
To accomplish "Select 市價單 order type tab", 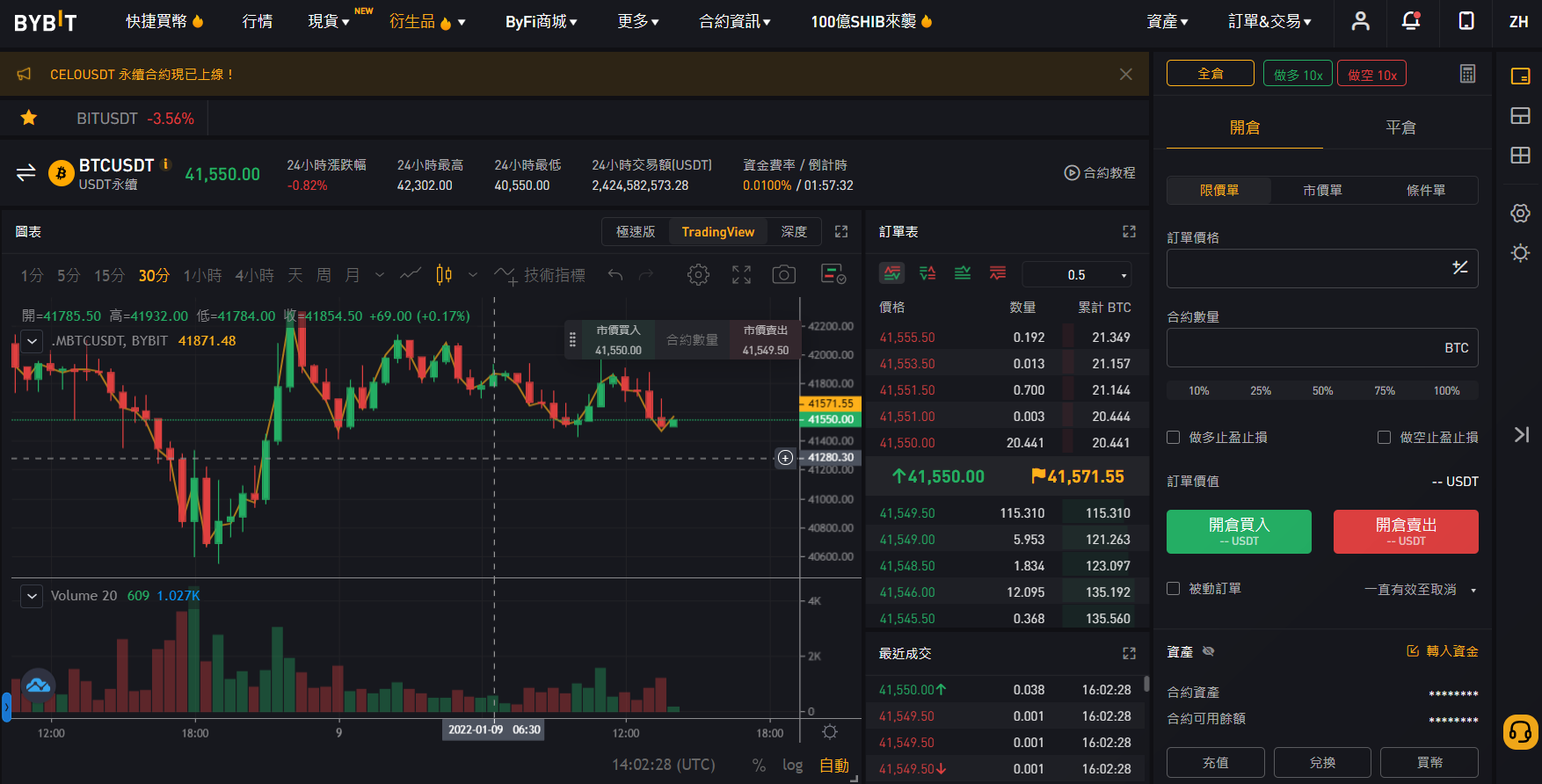I will tap(1322, 190).
